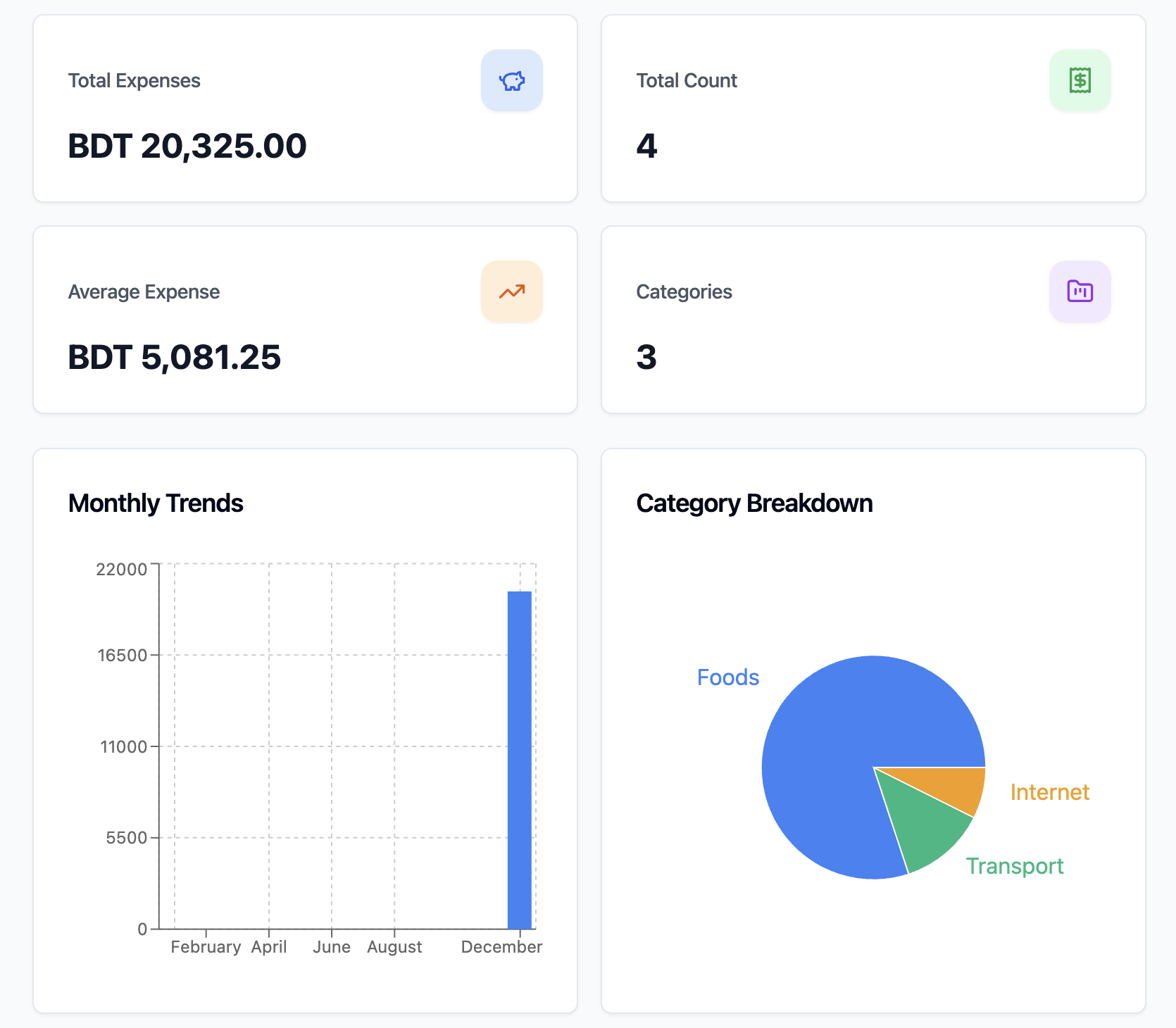
Task: Select the green receipt icon on Total Count card
Action: (1080, 80)
